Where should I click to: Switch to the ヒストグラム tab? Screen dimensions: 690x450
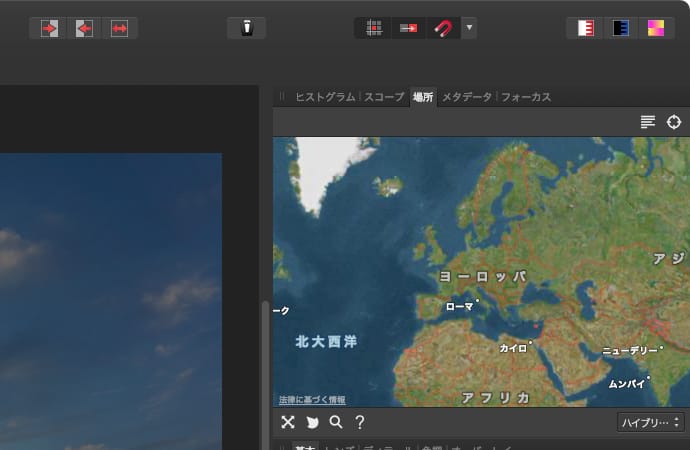[x=325, y=97]
